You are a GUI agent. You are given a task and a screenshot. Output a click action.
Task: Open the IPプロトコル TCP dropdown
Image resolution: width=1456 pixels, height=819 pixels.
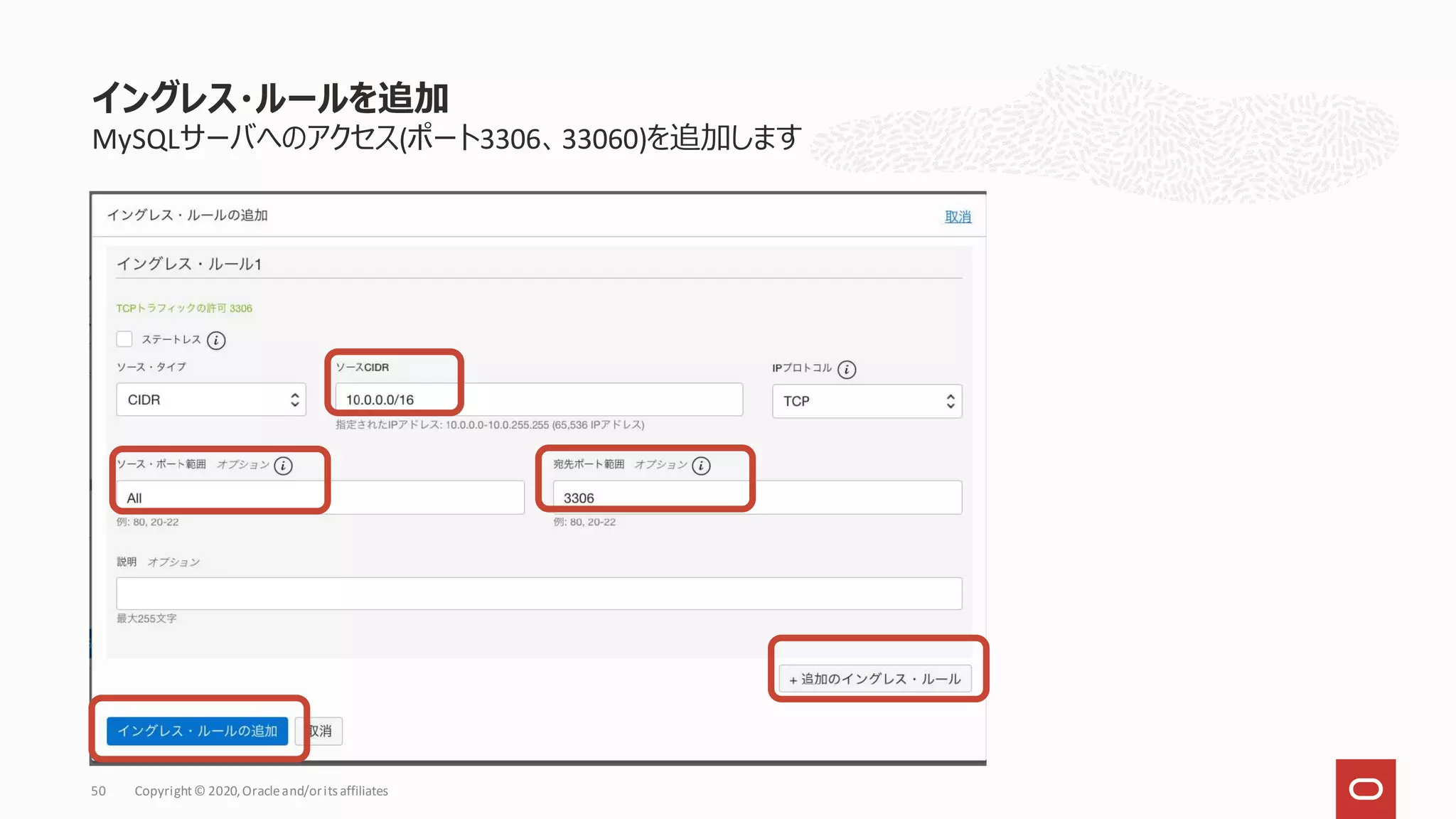click(x=867, y=401)
